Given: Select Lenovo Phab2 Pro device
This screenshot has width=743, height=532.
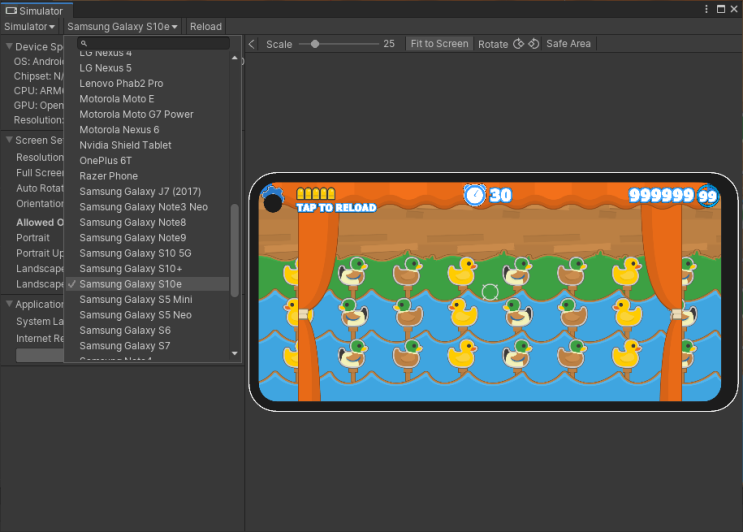Looking at the screenshot, I should tap(147, 83).
